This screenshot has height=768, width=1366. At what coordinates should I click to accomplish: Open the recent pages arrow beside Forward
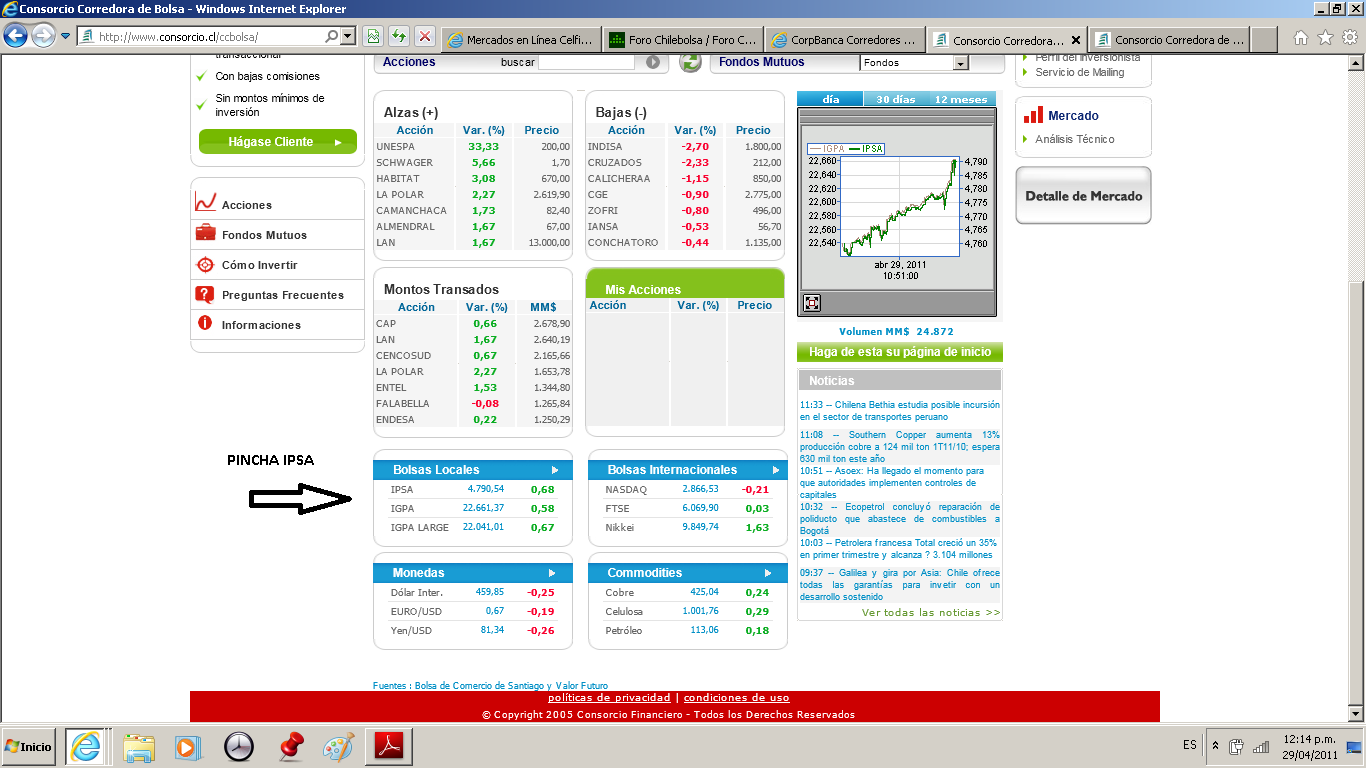click(x=66, y=37)
